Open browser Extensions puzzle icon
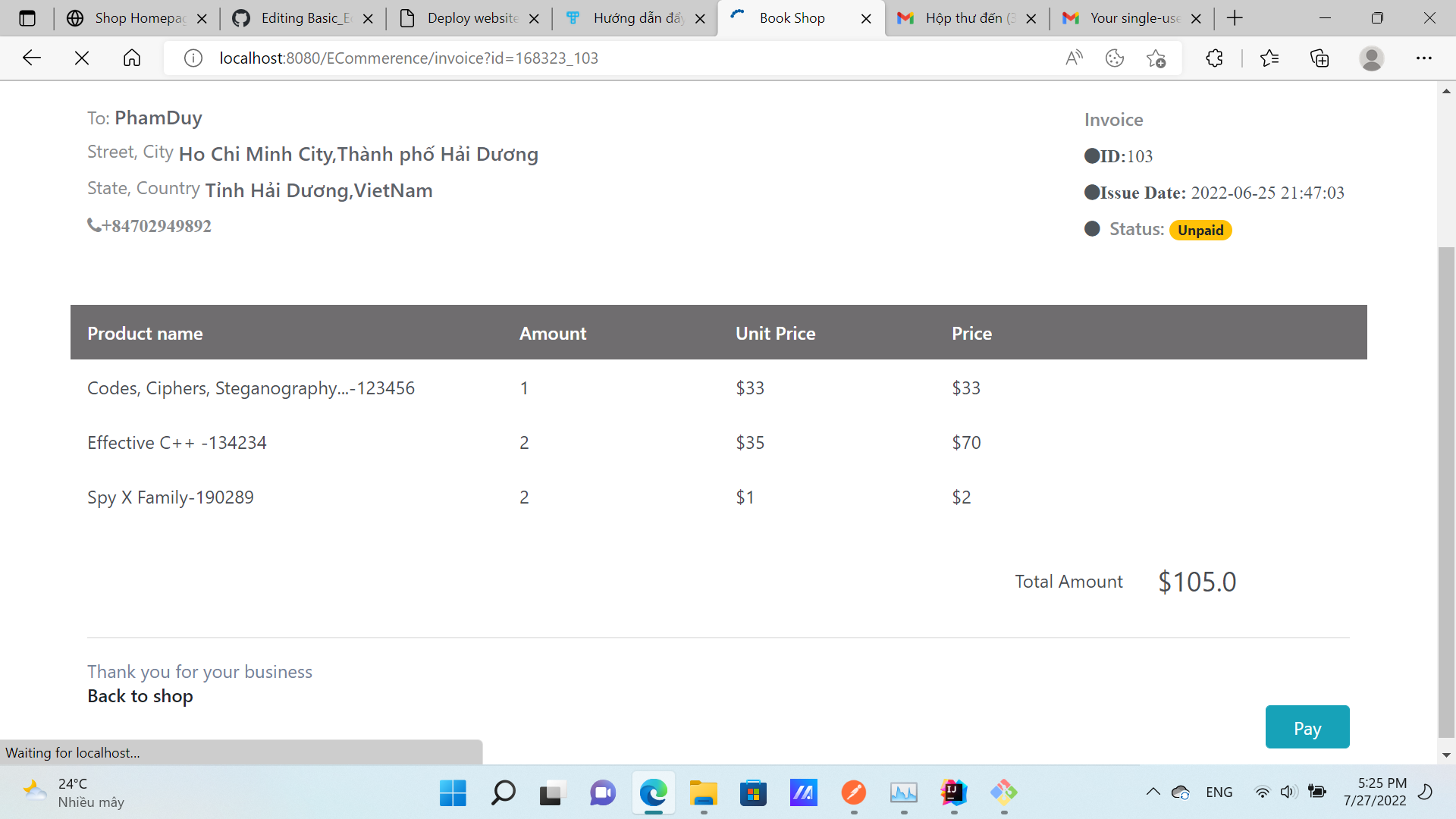The width and height of the screenshot is (1456, 819). click(x=1214, y=58)
